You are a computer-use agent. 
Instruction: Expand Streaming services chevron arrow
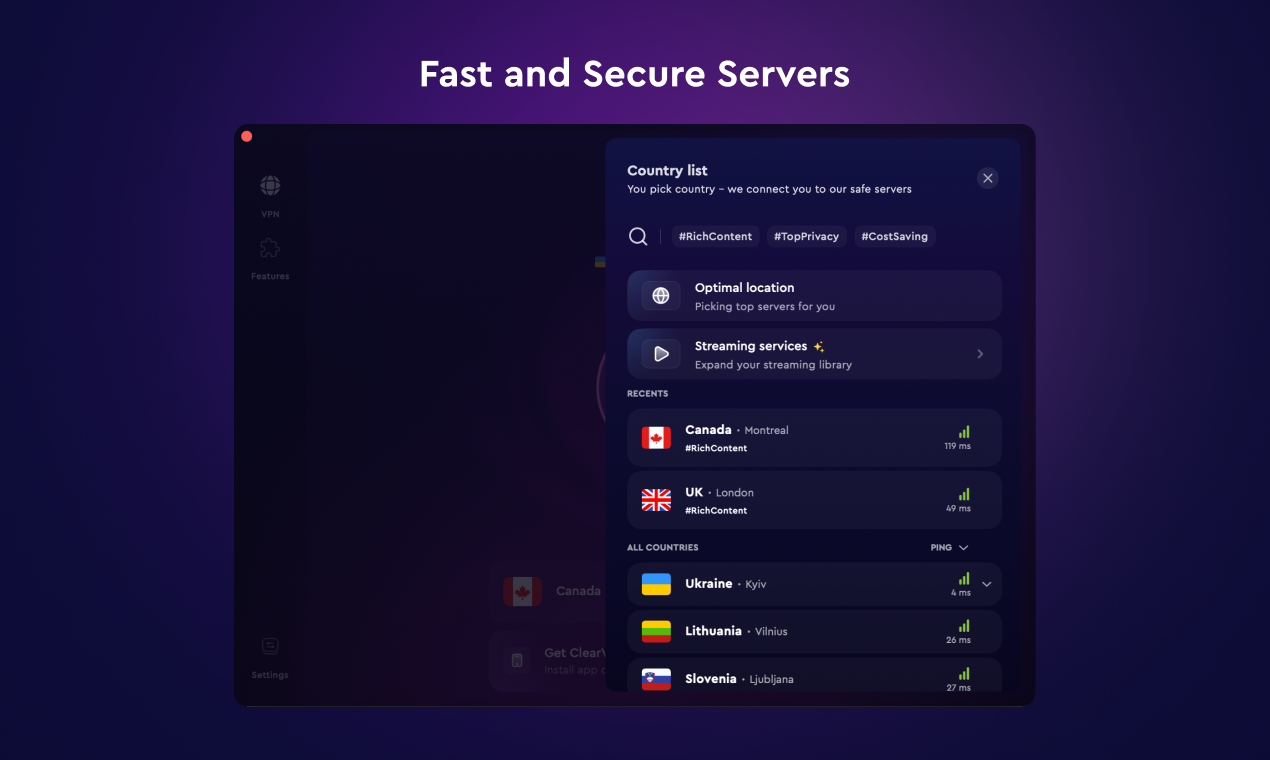[980, 354]
